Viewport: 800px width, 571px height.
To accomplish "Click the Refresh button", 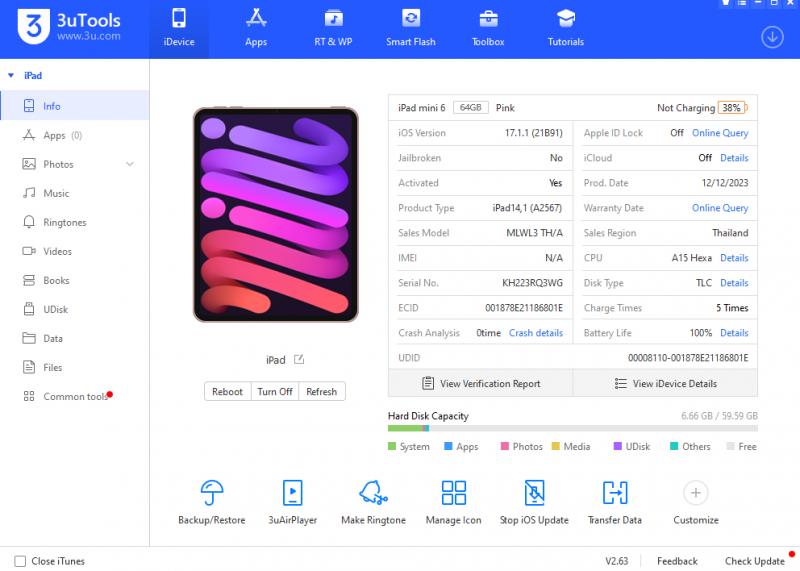I will click(322, 392).
